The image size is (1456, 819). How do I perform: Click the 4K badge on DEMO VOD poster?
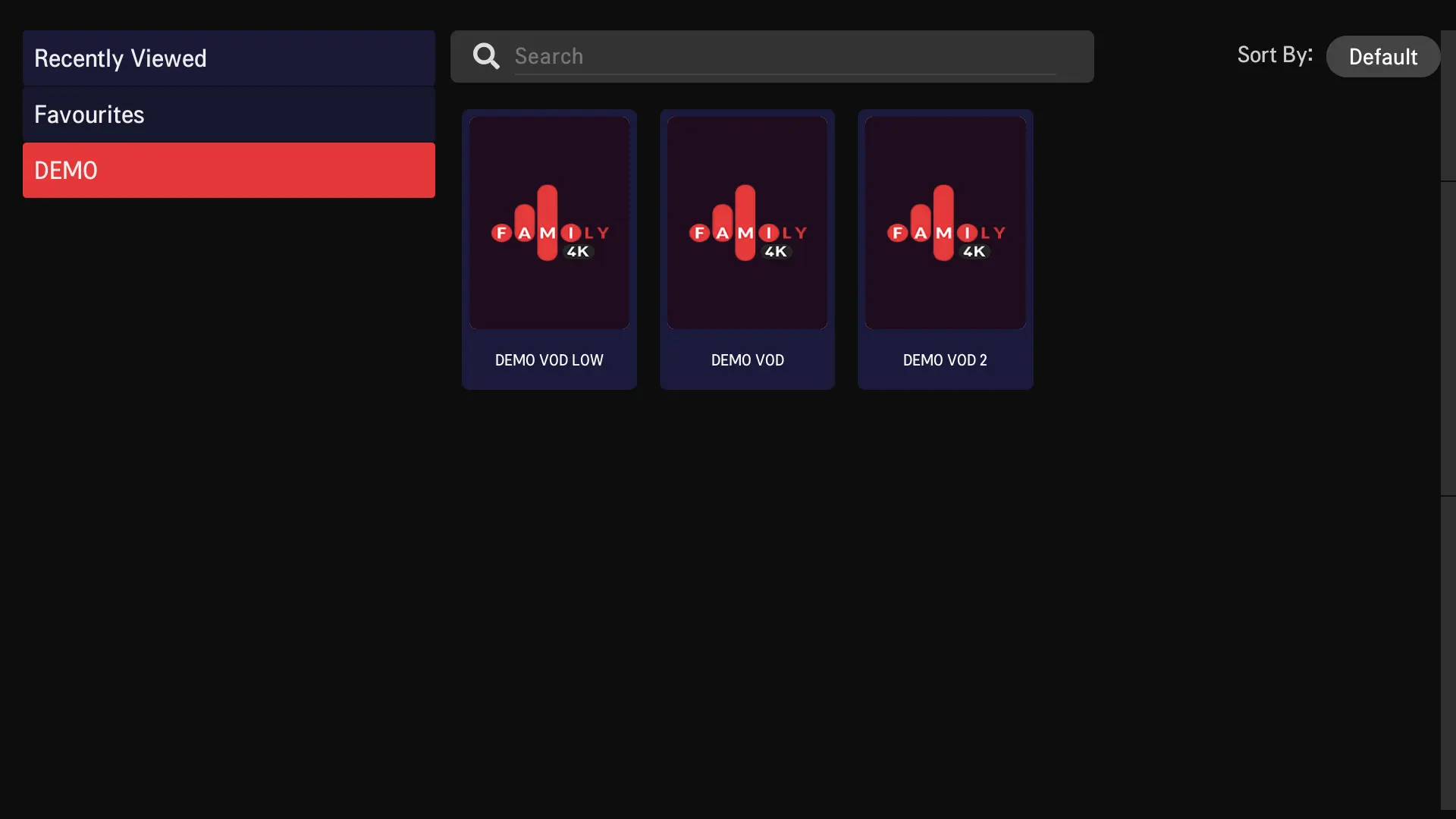click(776, 252)
